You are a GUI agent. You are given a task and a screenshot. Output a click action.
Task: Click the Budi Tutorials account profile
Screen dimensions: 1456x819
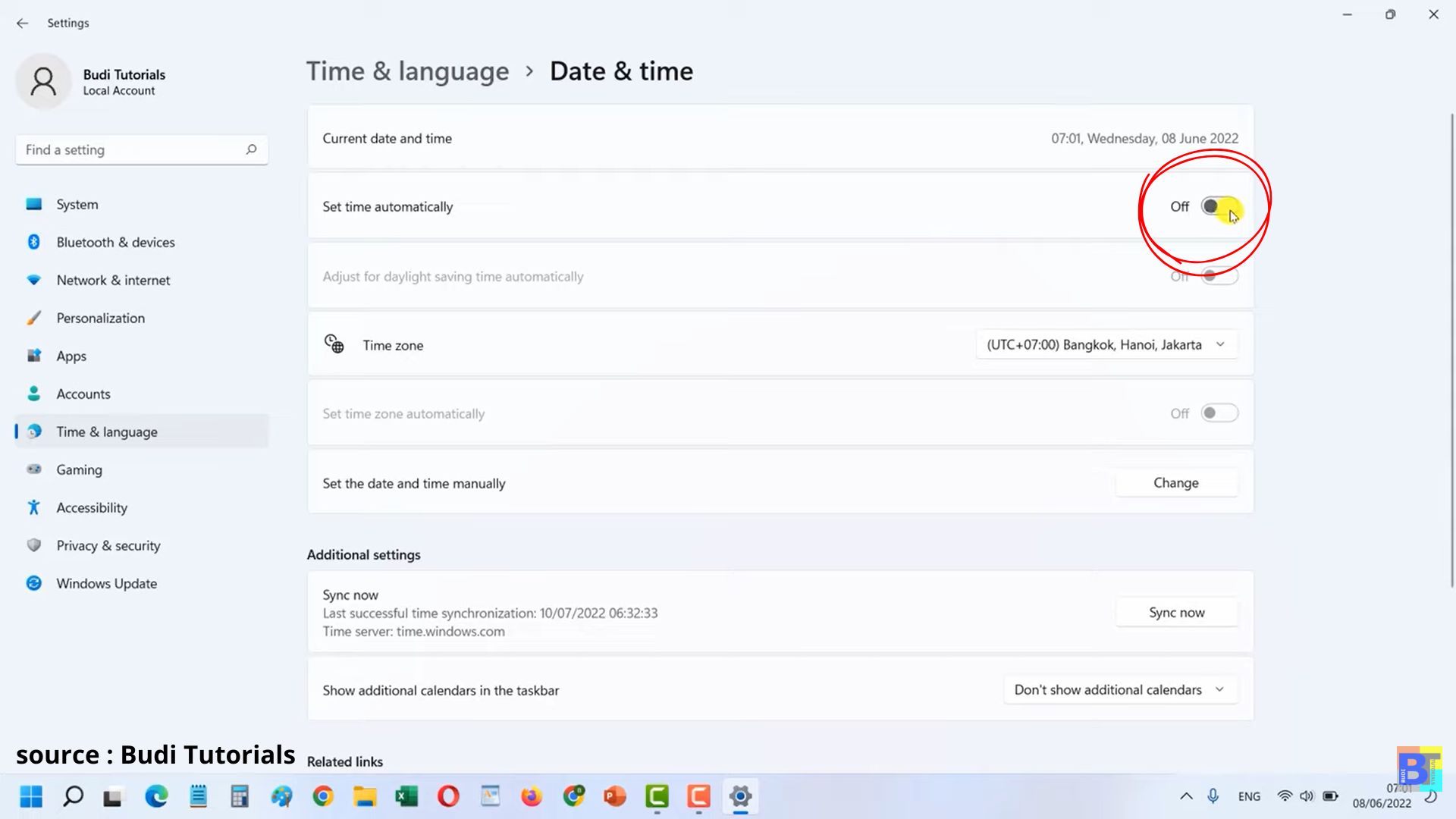(x=91, y=82)
